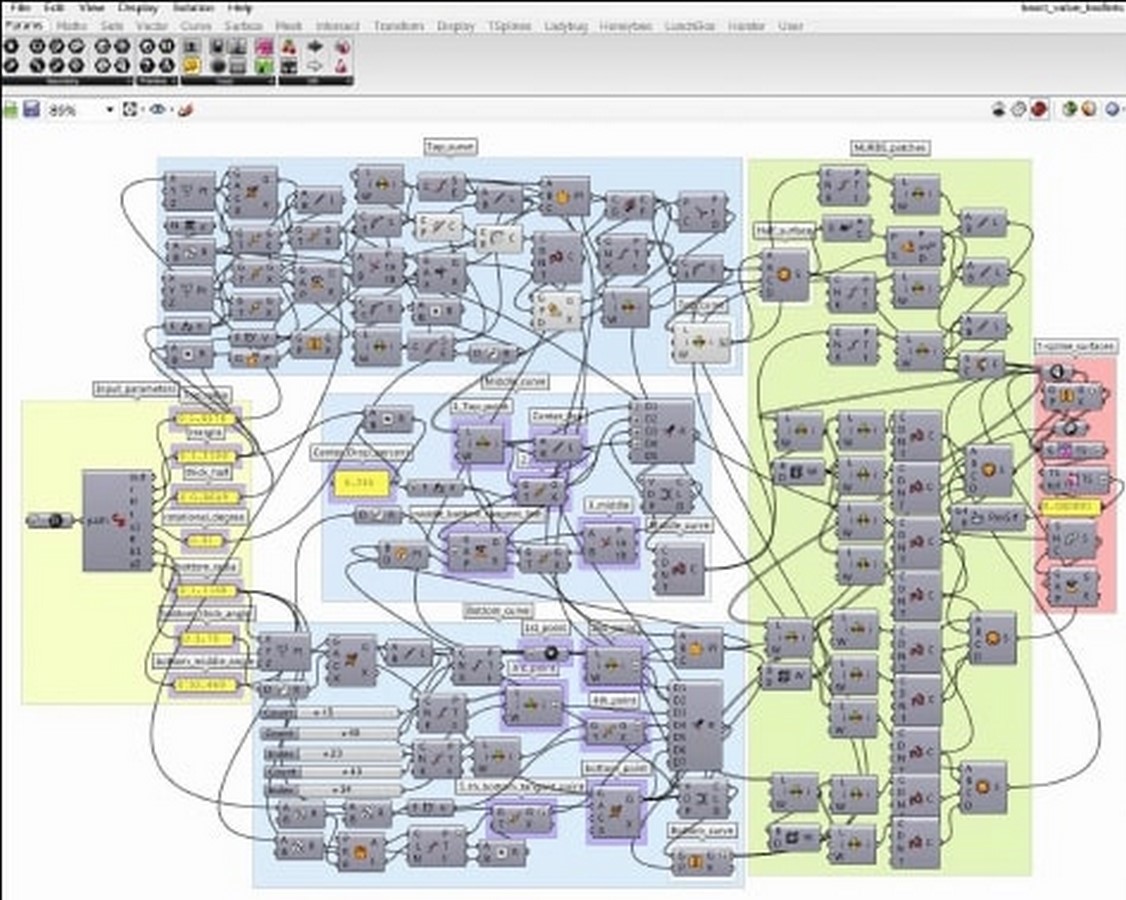Pick the red cherries icon in Util group
Image resolution: width=1126 pixels, height=900 pixels.
pyautogui.click(x=289, y=47)
